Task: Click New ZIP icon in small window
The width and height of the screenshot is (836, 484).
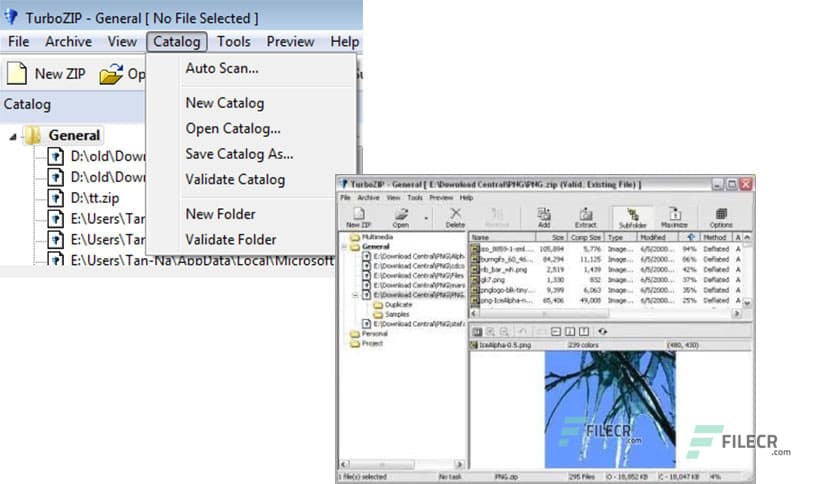Action: coord(359,214)
